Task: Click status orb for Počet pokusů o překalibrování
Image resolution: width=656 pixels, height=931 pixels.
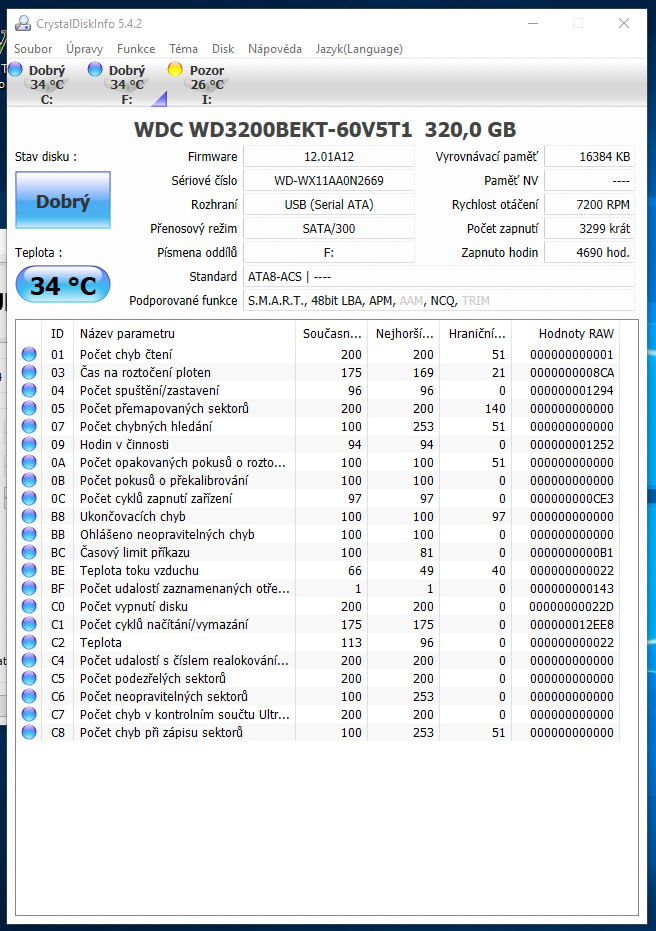Action: click(x=29, y=480)
